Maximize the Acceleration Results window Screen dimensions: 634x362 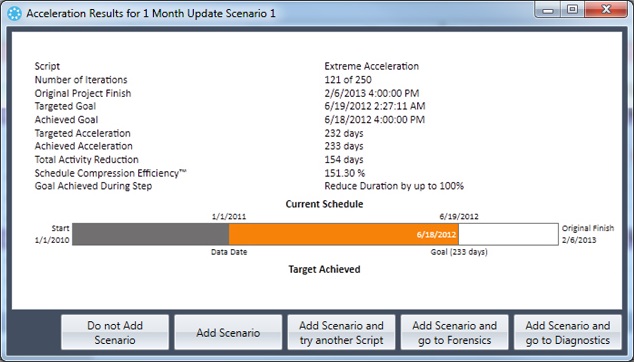point(572,10)
